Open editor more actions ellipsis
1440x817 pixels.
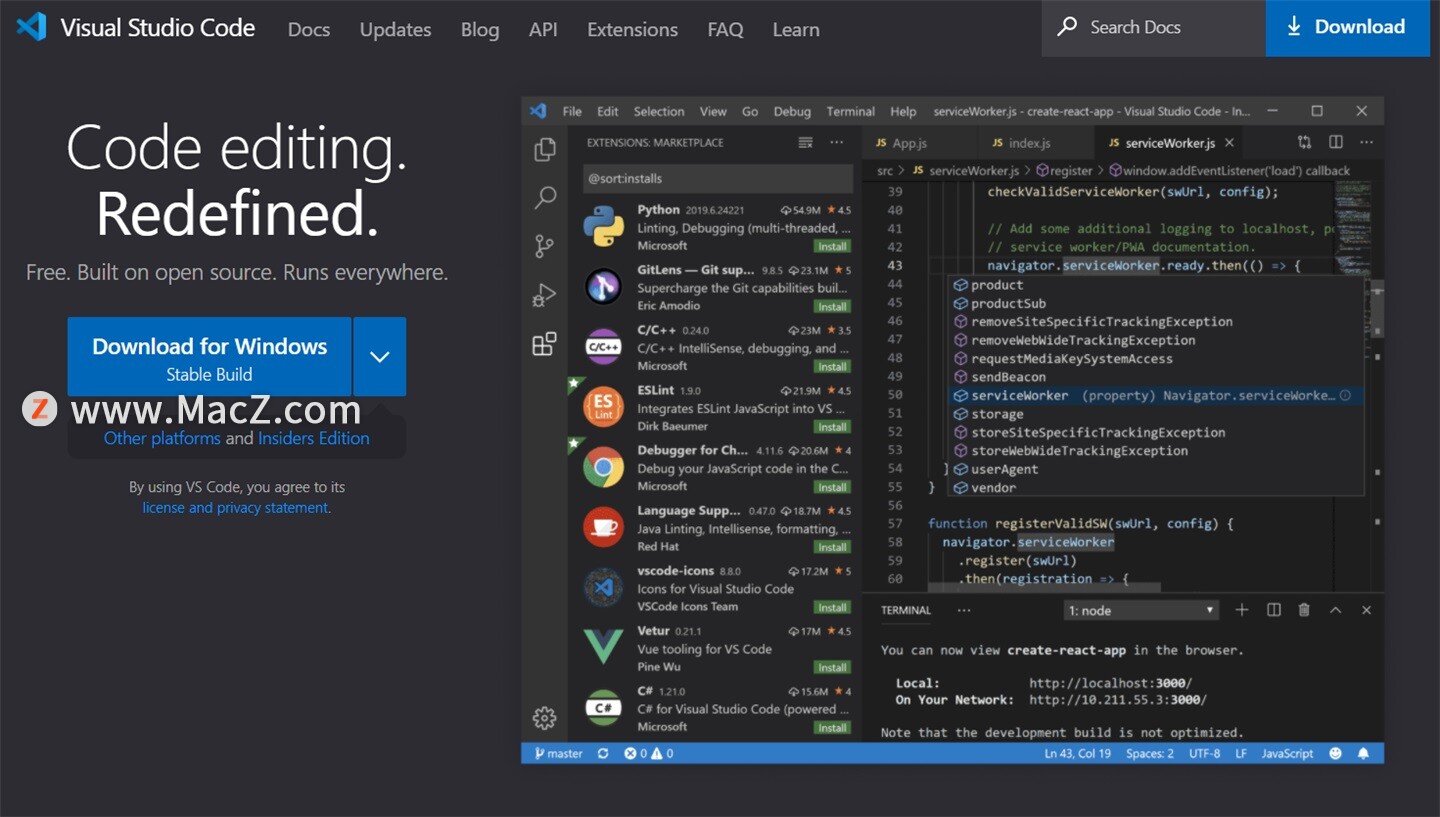point(1366,142)
